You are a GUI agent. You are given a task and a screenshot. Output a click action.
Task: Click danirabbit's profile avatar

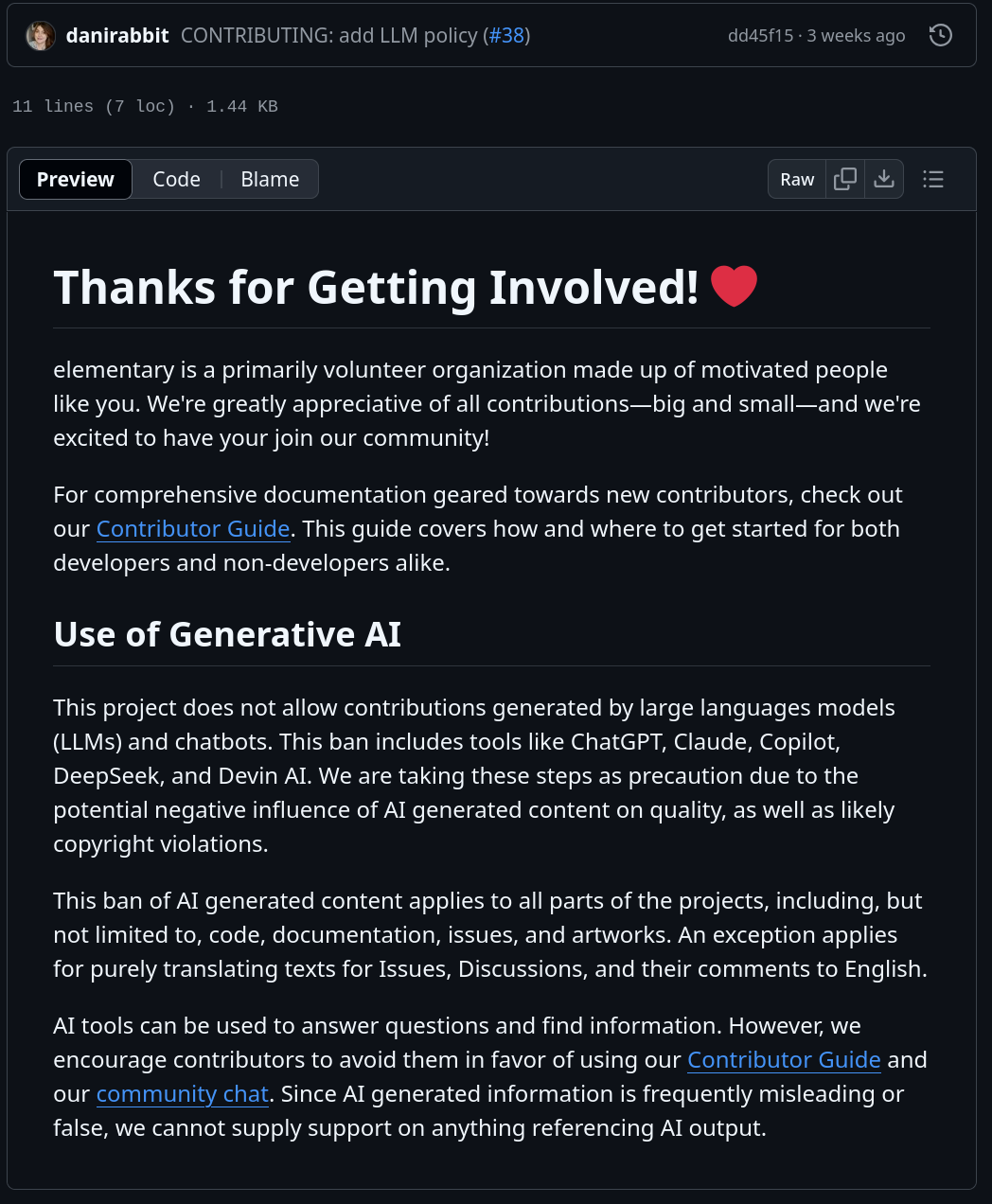point(40,36)
